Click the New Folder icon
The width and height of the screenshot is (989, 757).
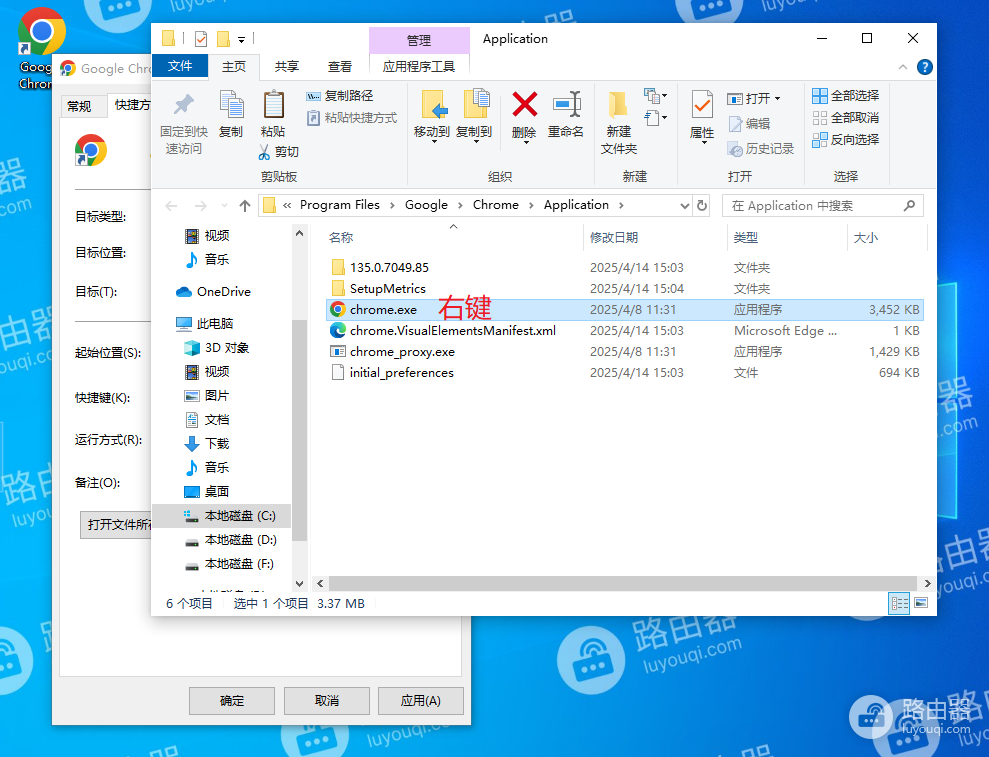(618, 104)
